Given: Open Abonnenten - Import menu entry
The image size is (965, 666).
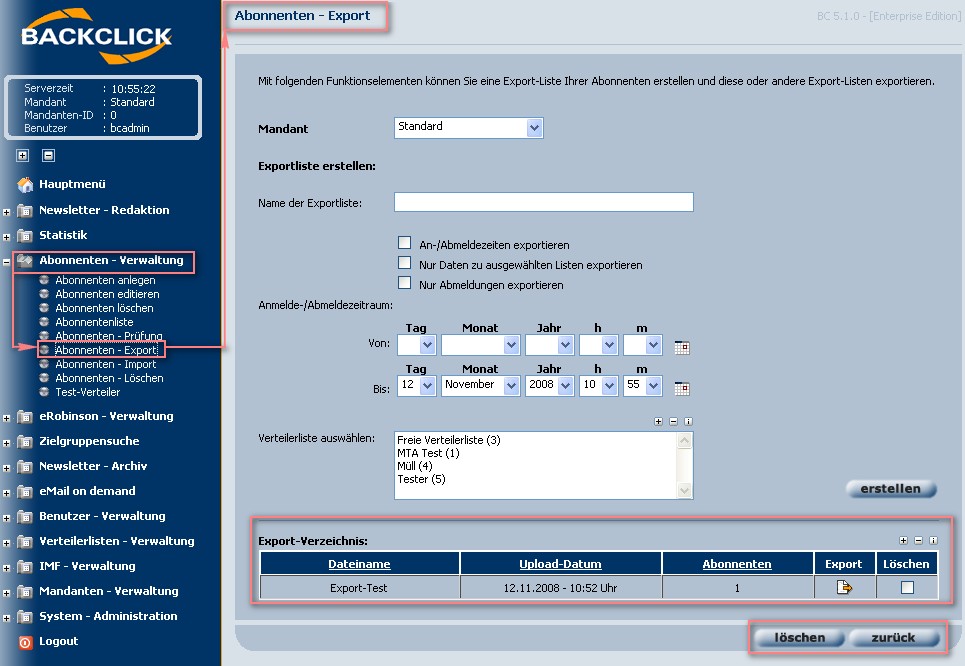Looking at the screenshot, I should tap(106, 364).
